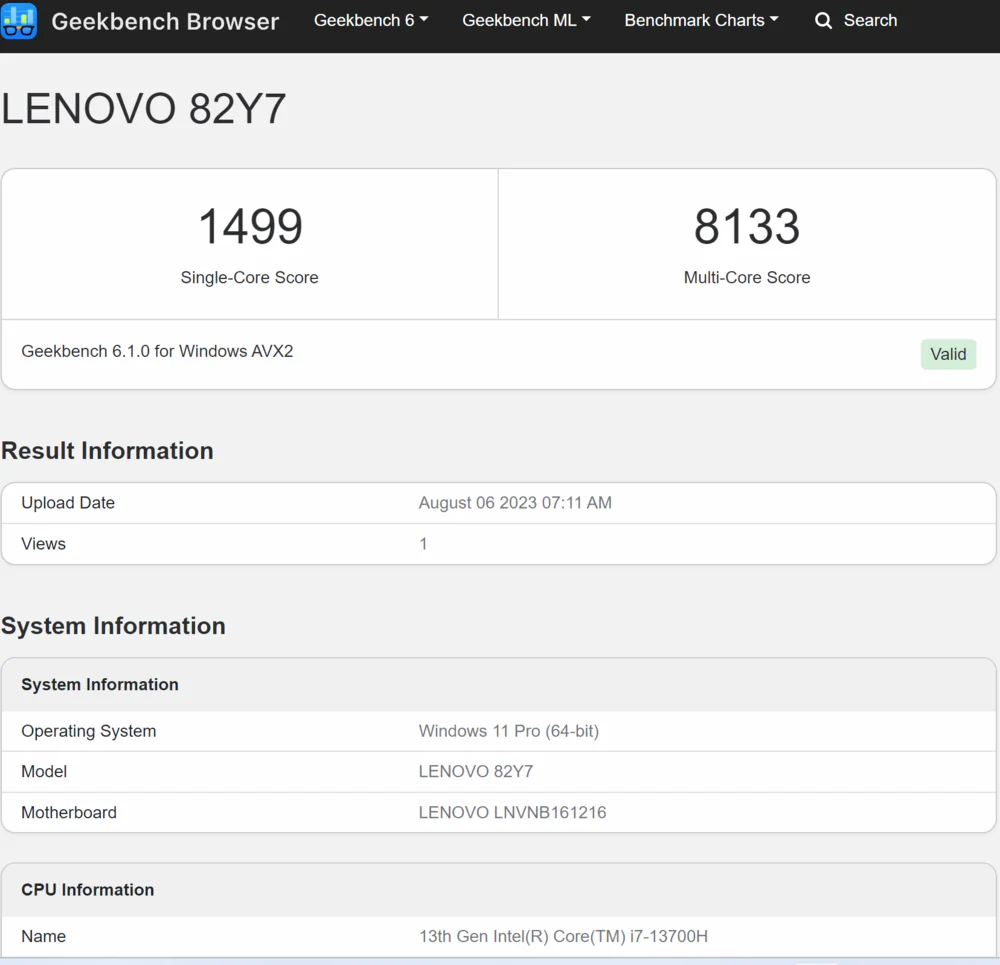The image size is (1000, 965).
Task: Click the Model row label
Action: [x=44, y=772]
